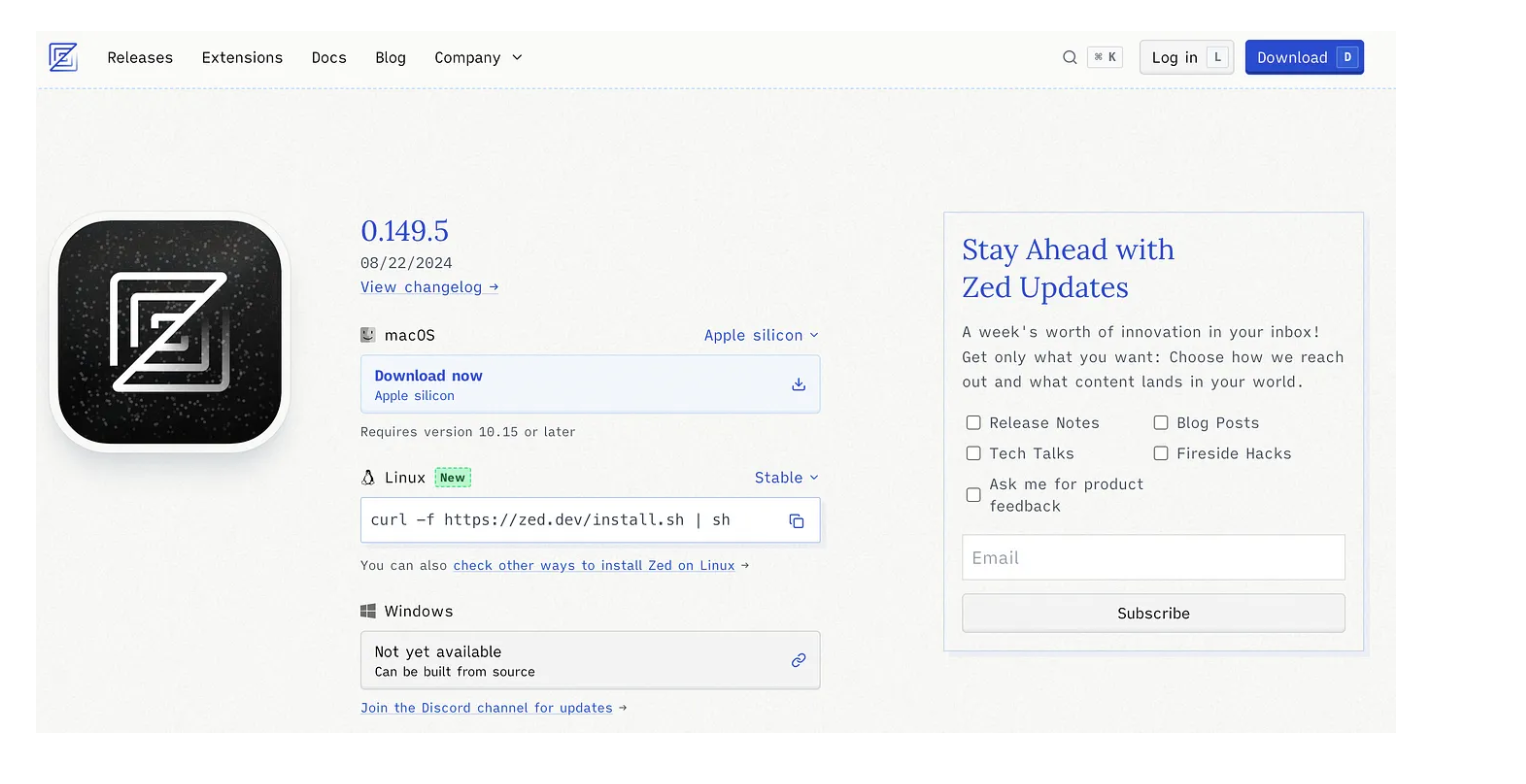
Task: Enable the Tech Talks checkbox
Action: pos(973,453)
